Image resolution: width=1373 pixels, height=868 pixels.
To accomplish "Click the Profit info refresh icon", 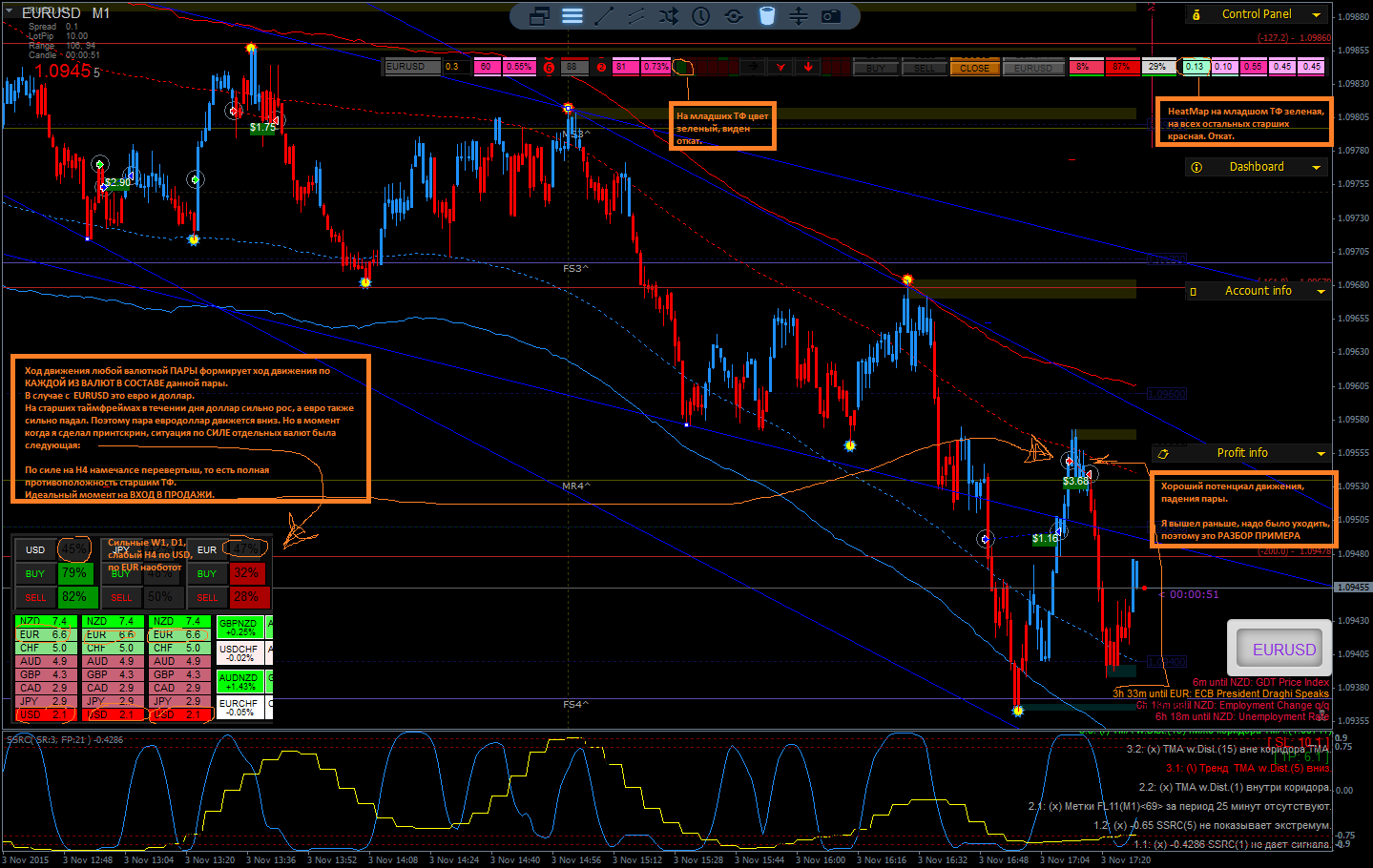I will click(1163, 454).
